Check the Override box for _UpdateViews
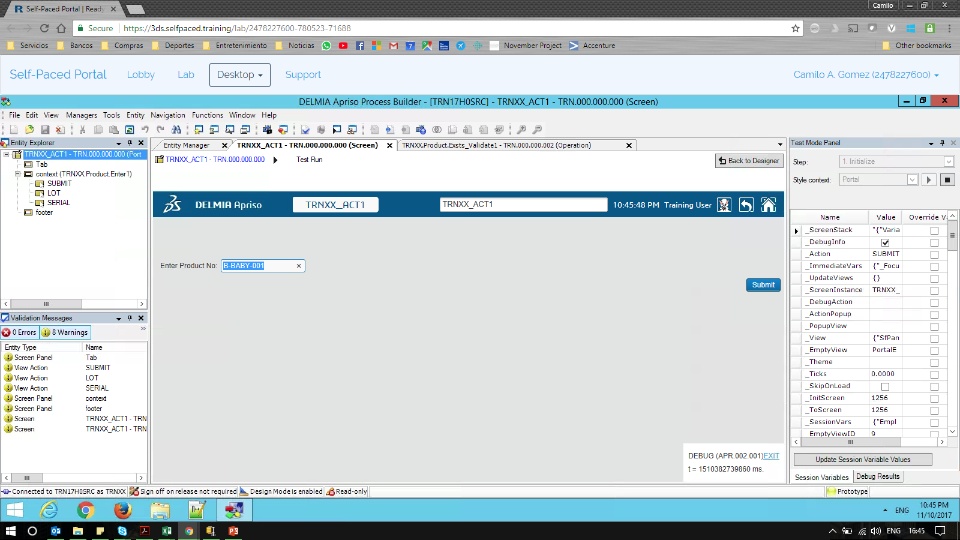 tap(934, 279)
